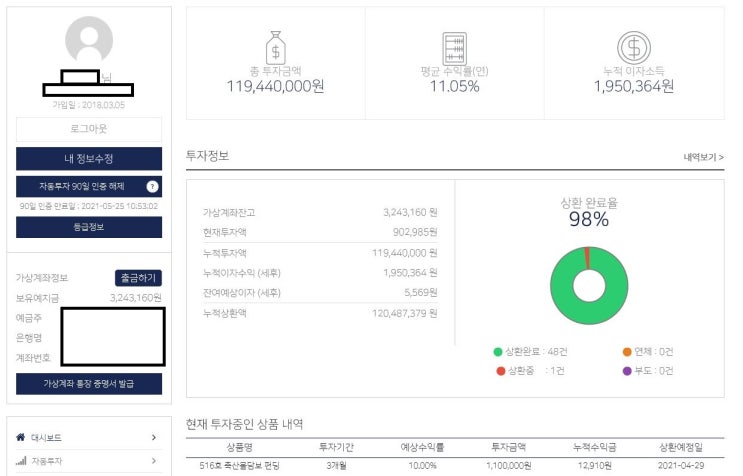Screen dimensions: 743x476
Task: Click the 상품명 column header
Action: tap(239, 447)
